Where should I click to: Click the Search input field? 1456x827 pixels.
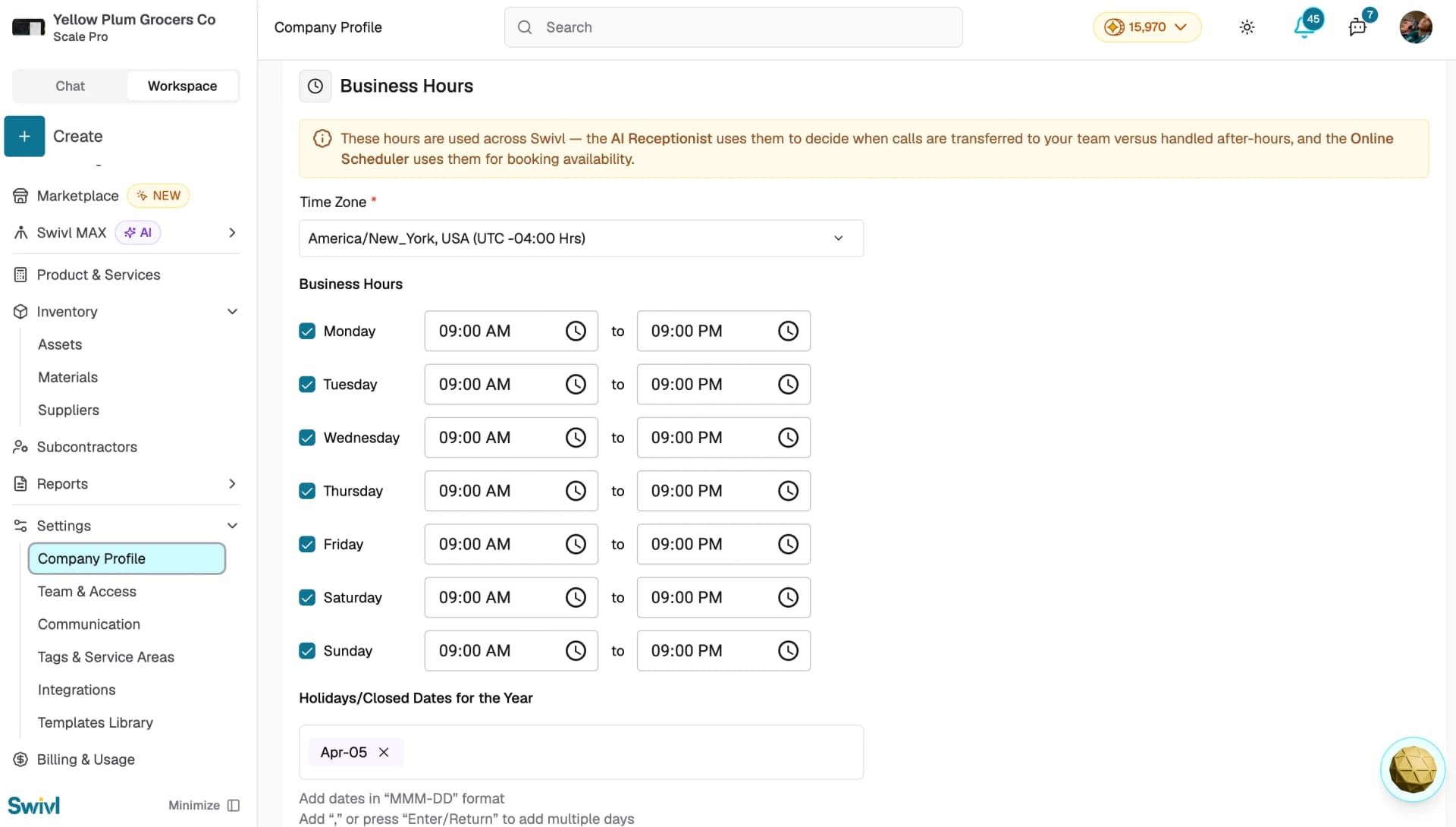[x=733, y=27]
